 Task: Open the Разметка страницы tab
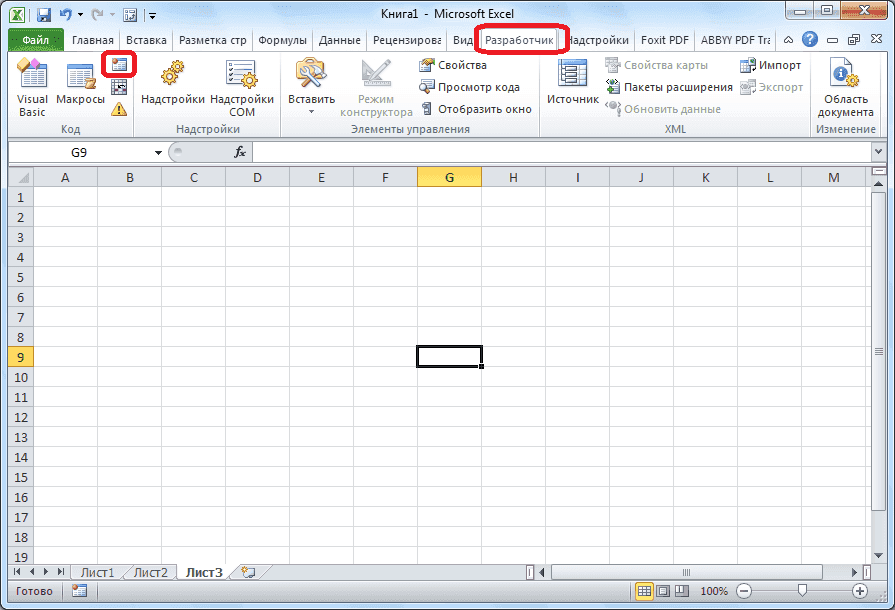[x=212, y=40]
